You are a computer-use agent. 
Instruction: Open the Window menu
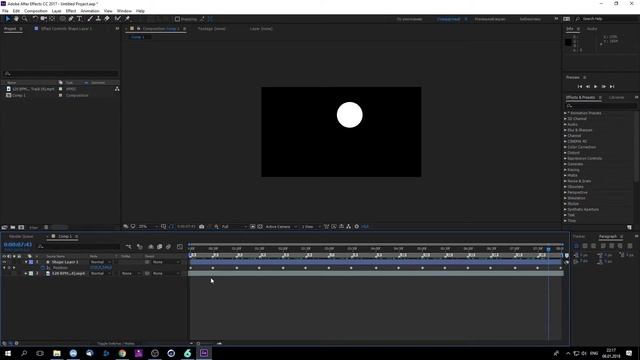click(124, 11)
